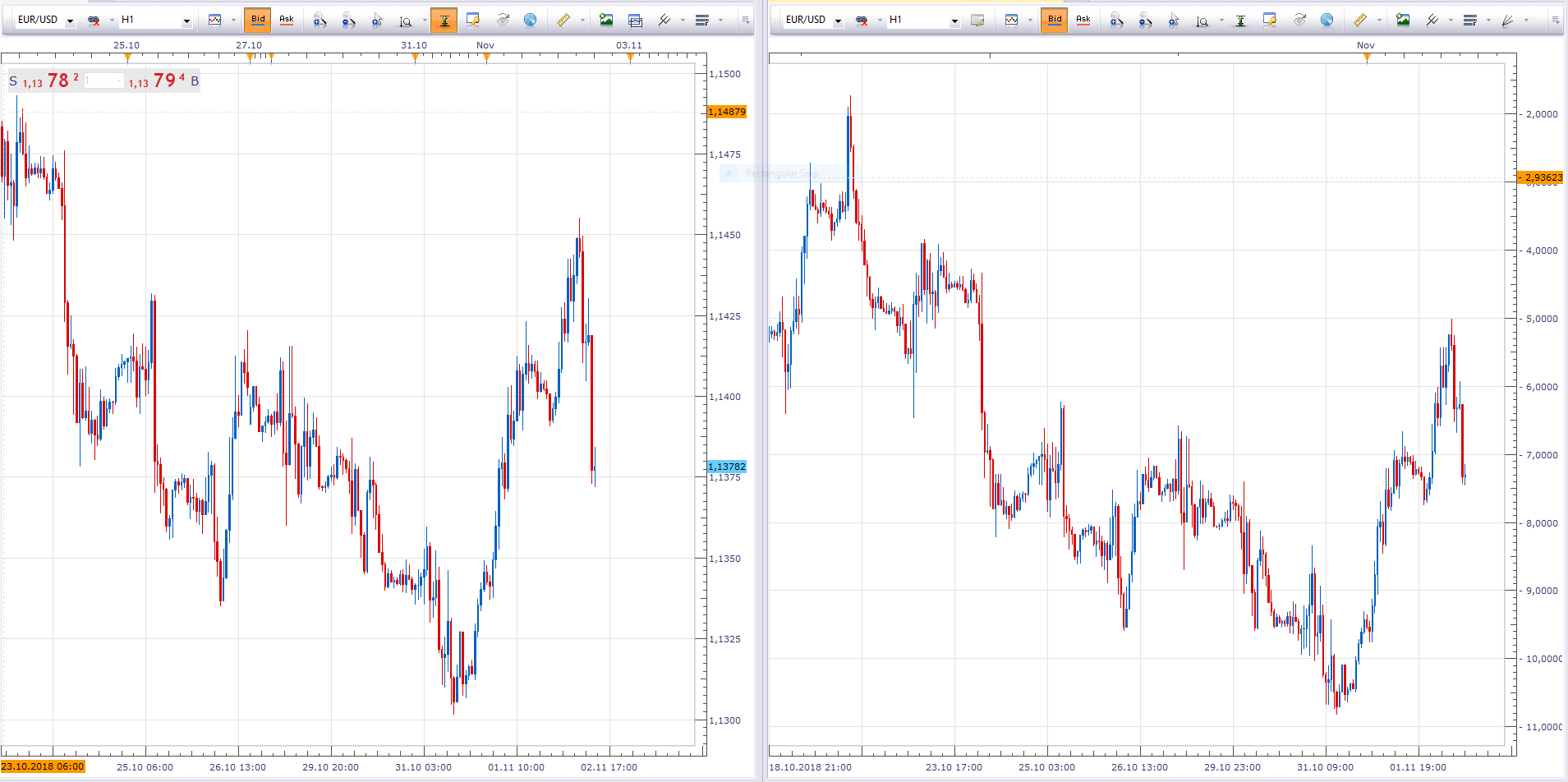Image resolution: width=1568 pixels, height=782 pixels.
Task: Select ruler measure tool in right chart toolbar
Action: tap(1360, 20)
